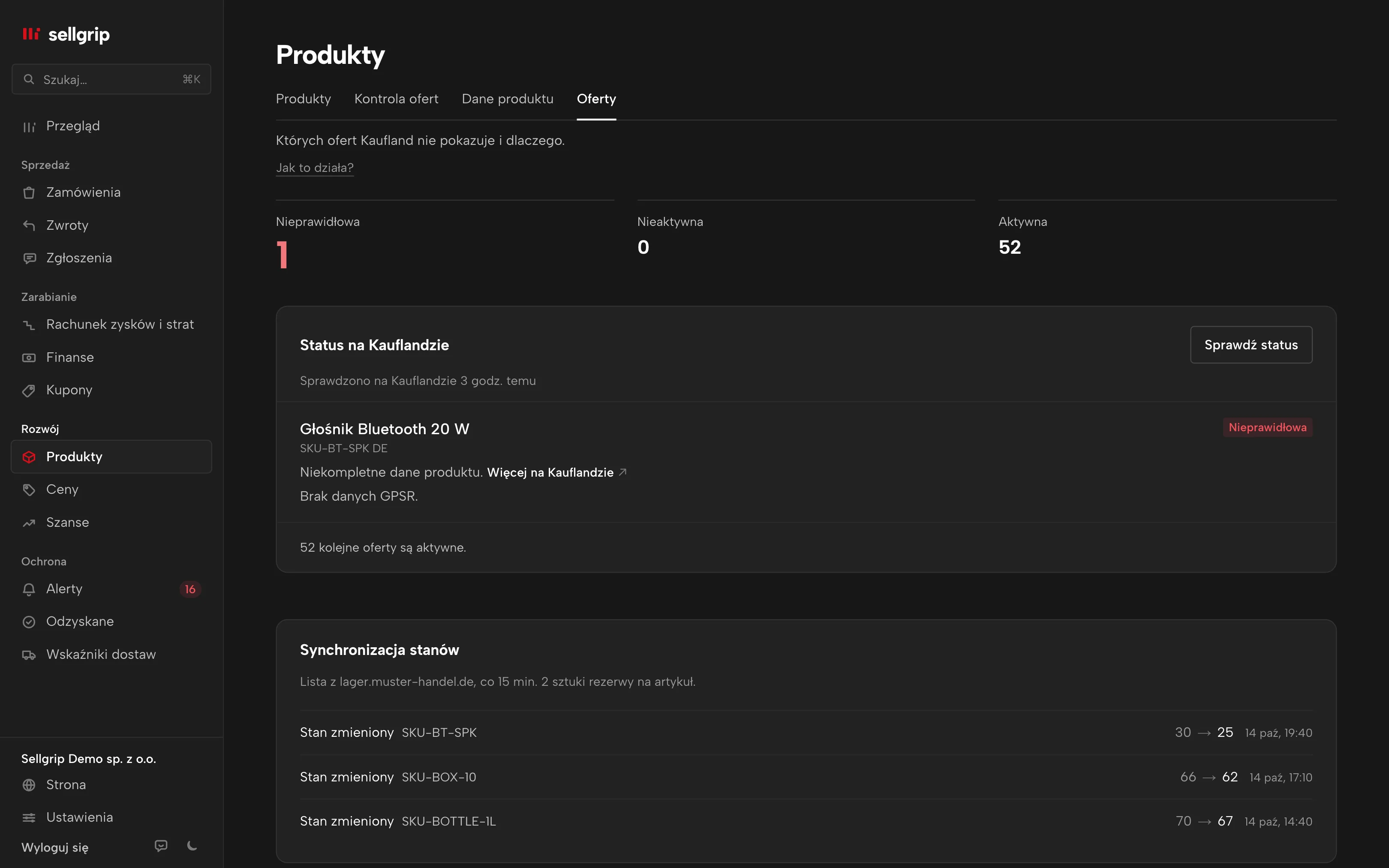
Task: Select the SKU-BT-SPK stock change row
Action: pyautogui.click(x=806, y=733)
